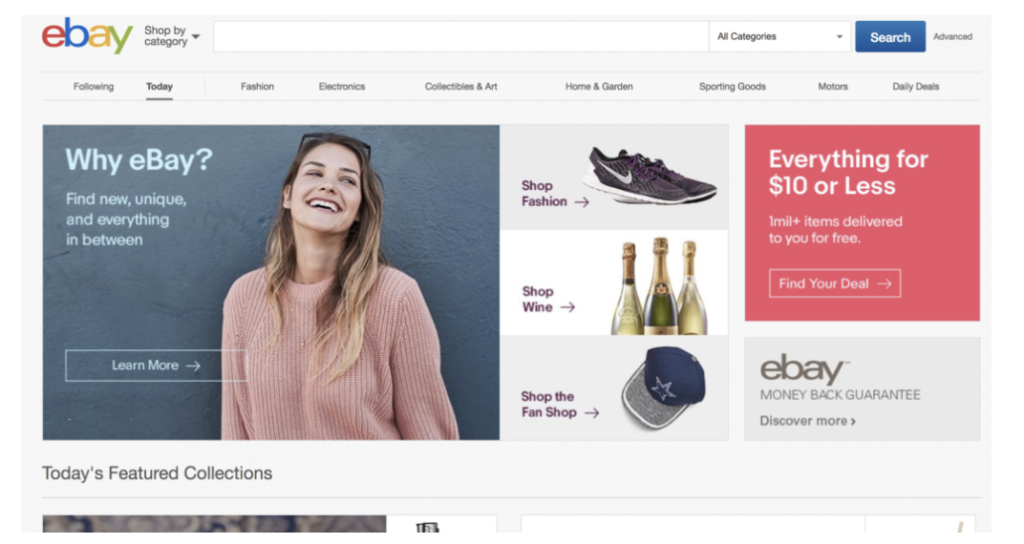This screenshot has width=1024, height=544.
Task: Go to Daily Deals
Action: 916,86
